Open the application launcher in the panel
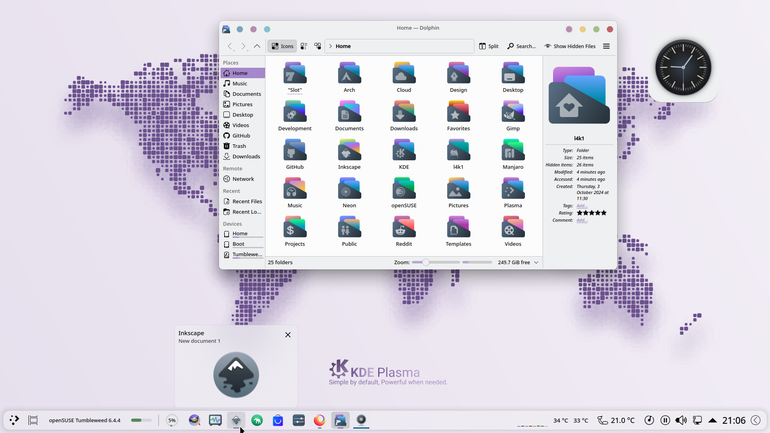 pyautogui.click(x=14, y=420)
